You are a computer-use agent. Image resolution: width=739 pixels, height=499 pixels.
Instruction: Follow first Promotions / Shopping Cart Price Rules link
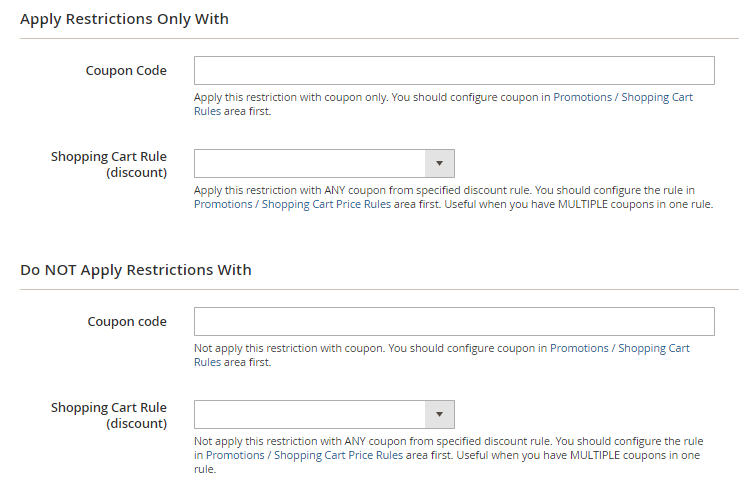coord(292,204)
